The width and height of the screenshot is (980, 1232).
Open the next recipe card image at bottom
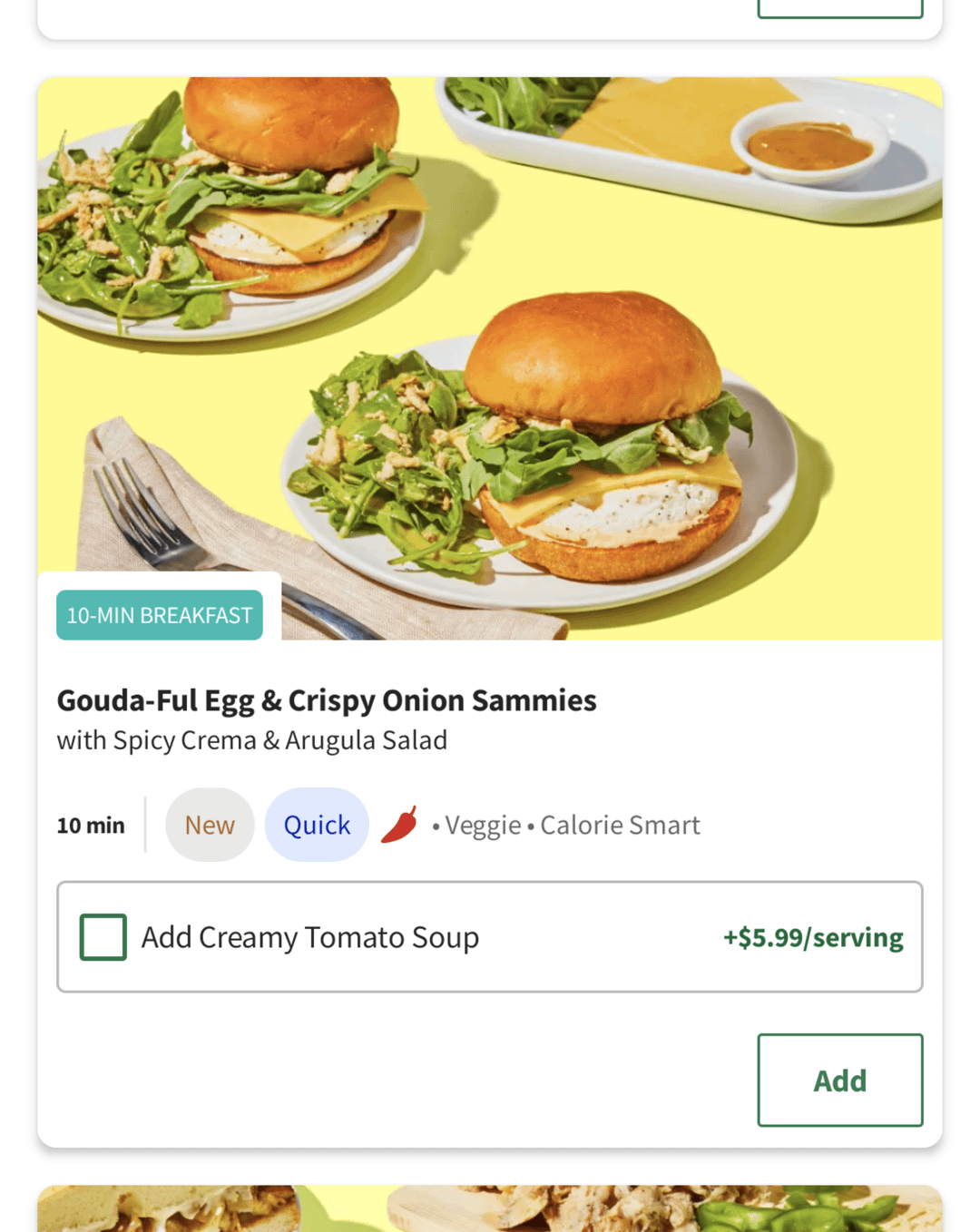pyautogui.click(x=490, y=1208)
